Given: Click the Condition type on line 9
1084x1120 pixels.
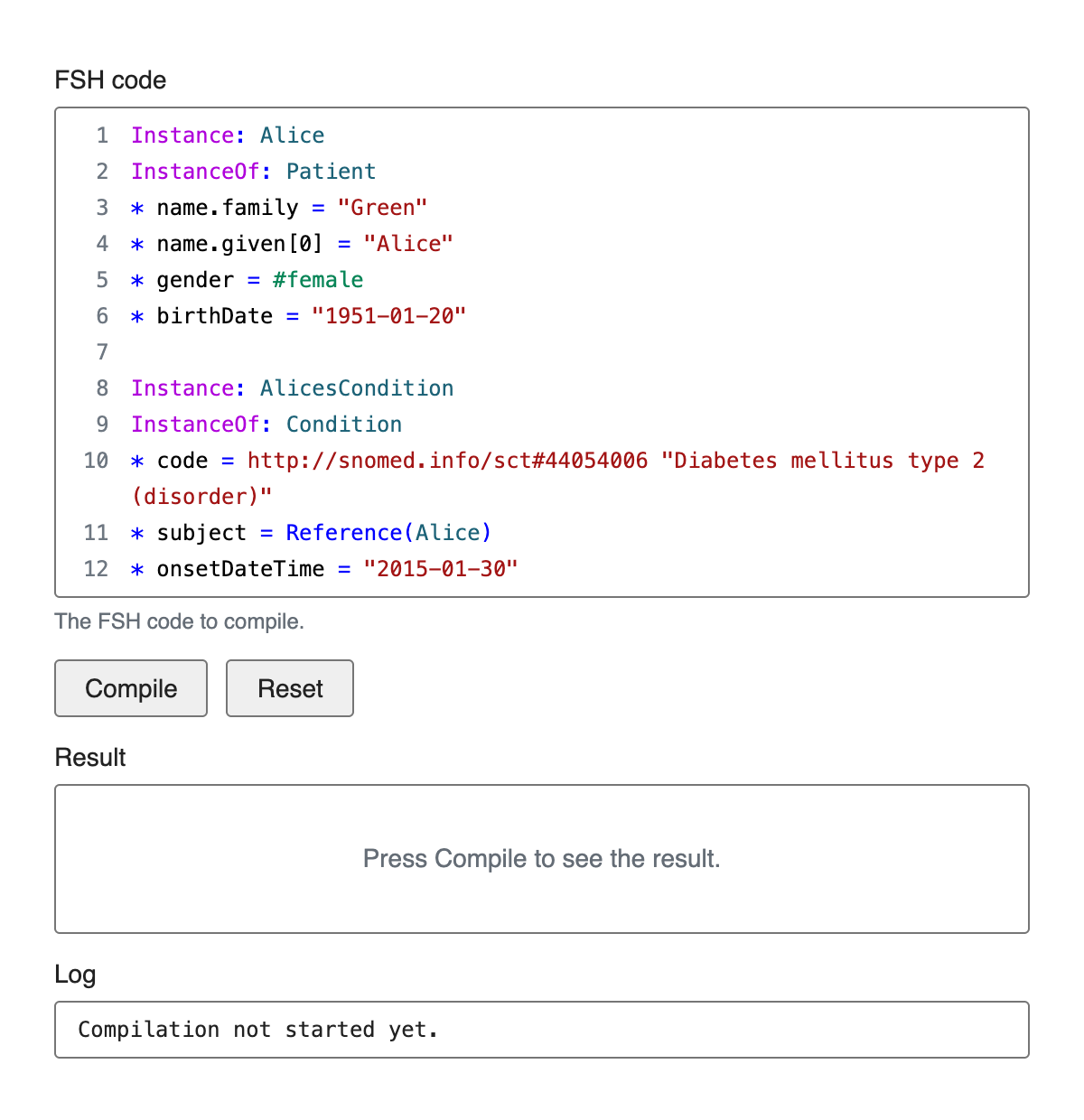Looking at the screenshot, I should [x=344, y=425].
